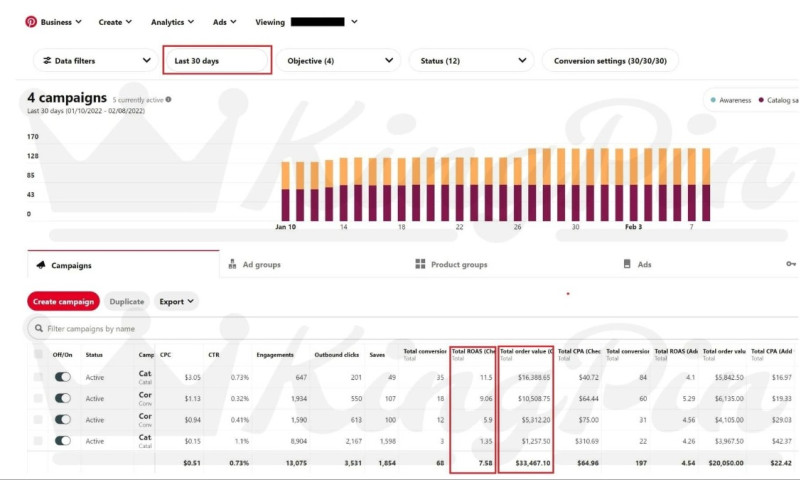Check the select-all header checkbox
800x480 pixels.
click(39, 354)
